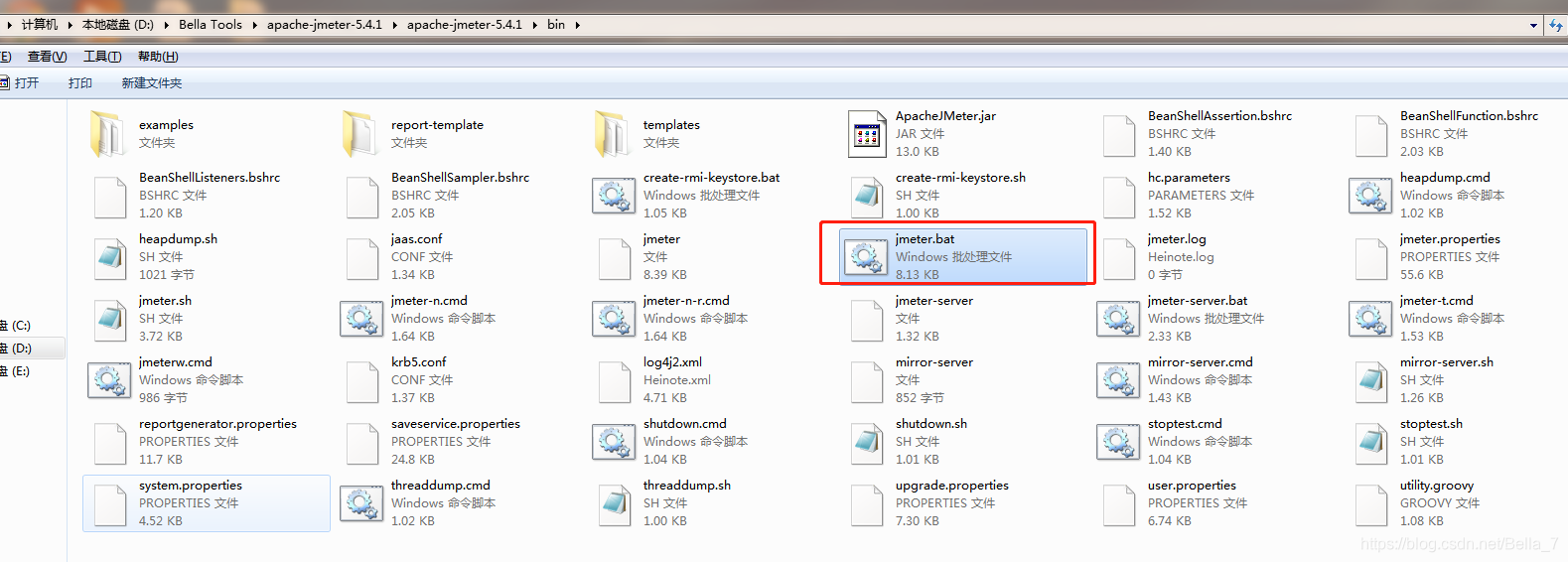Open the 工具(T) menu

coord(102,57)
